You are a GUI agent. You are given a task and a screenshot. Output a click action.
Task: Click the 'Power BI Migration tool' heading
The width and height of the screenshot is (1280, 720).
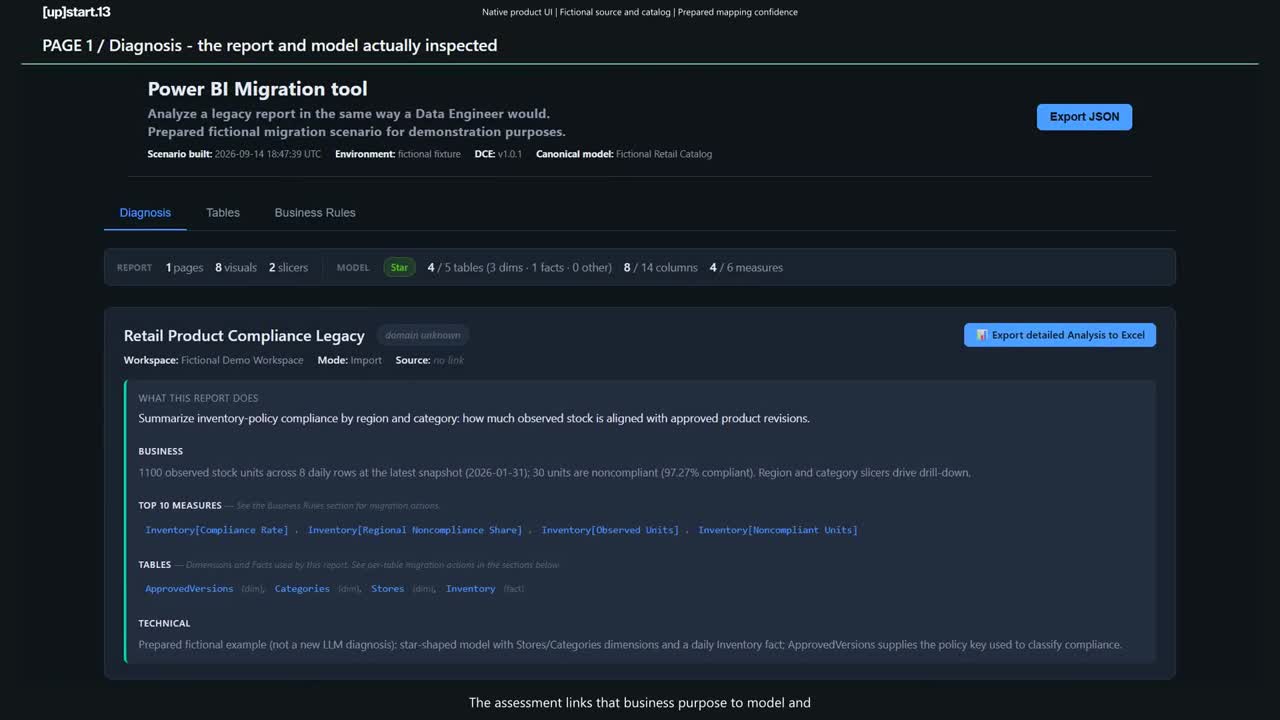coord(258,89)
